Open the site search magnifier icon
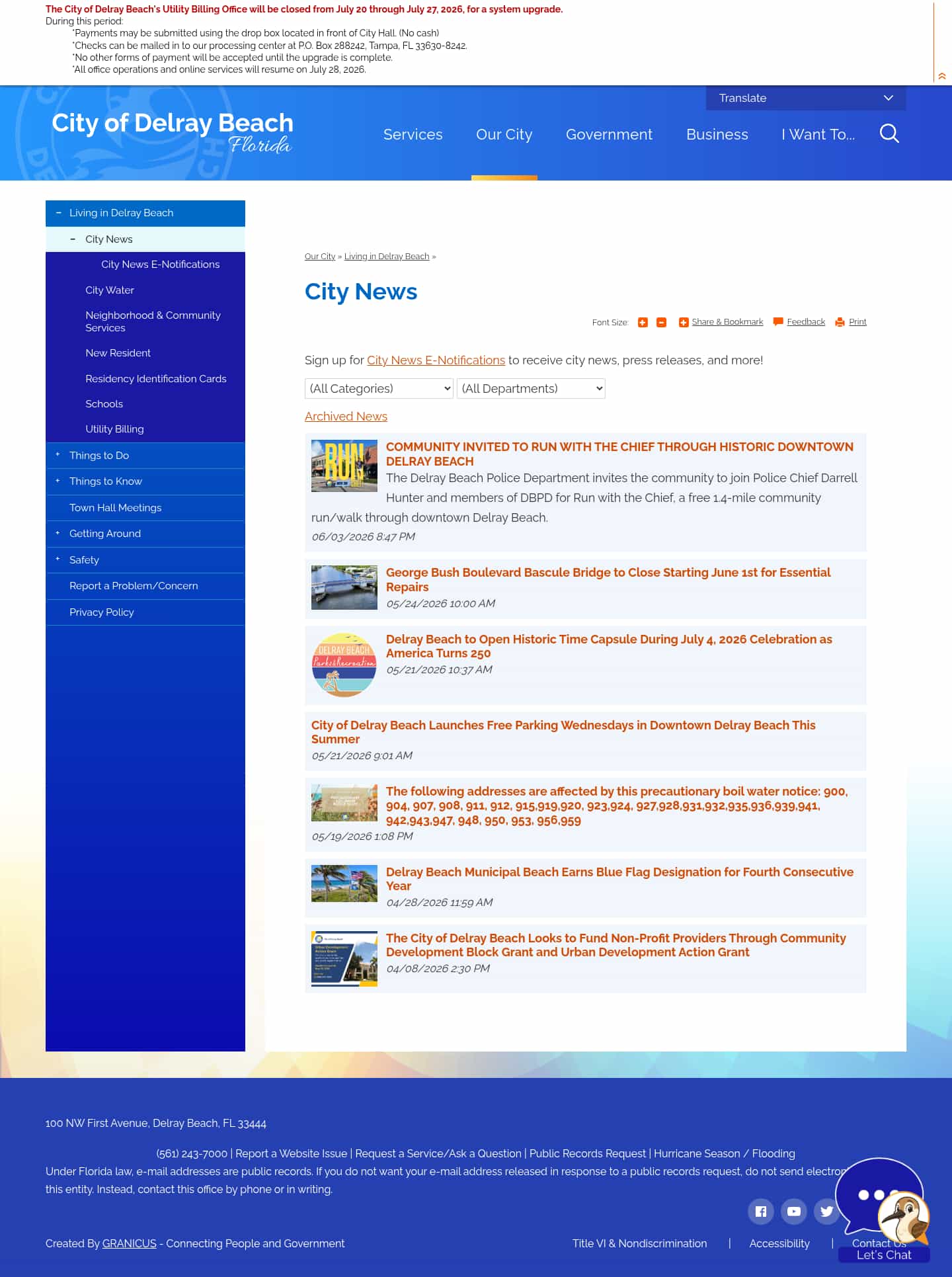 tap(889, 134)
